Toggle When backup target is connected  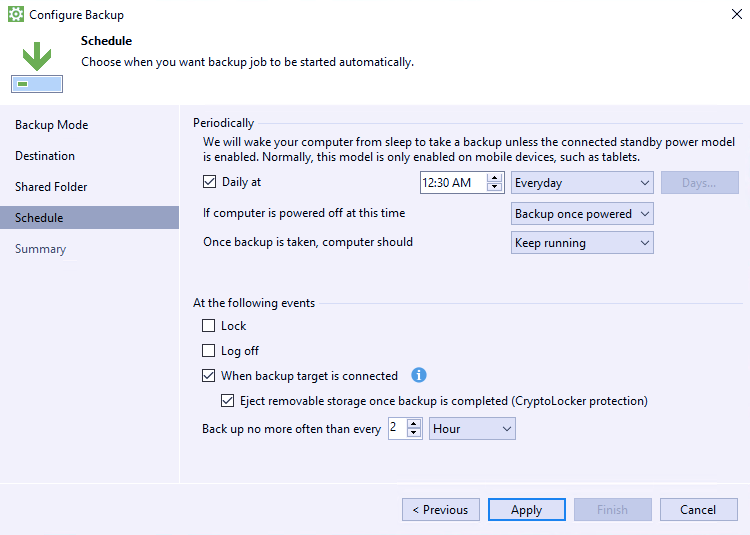209,376
